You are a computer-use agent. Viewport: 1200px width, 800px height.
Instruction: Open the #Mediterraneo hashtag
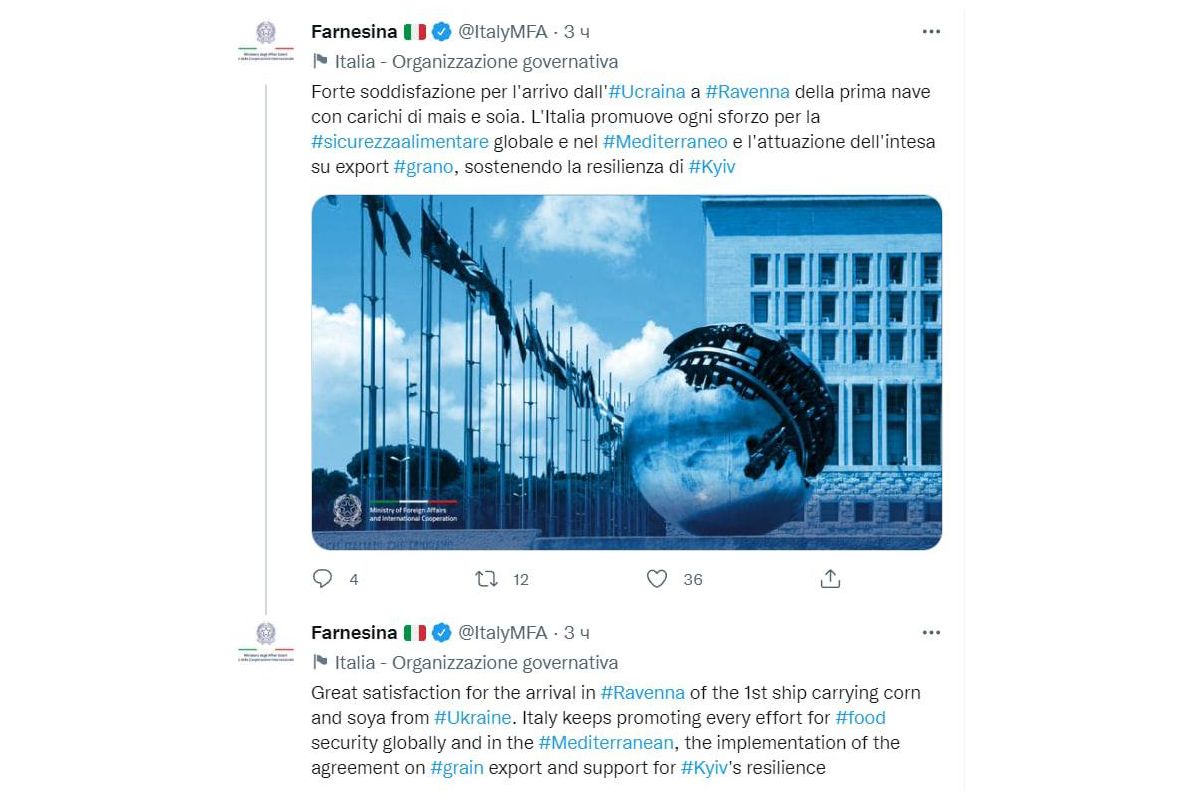665,142
